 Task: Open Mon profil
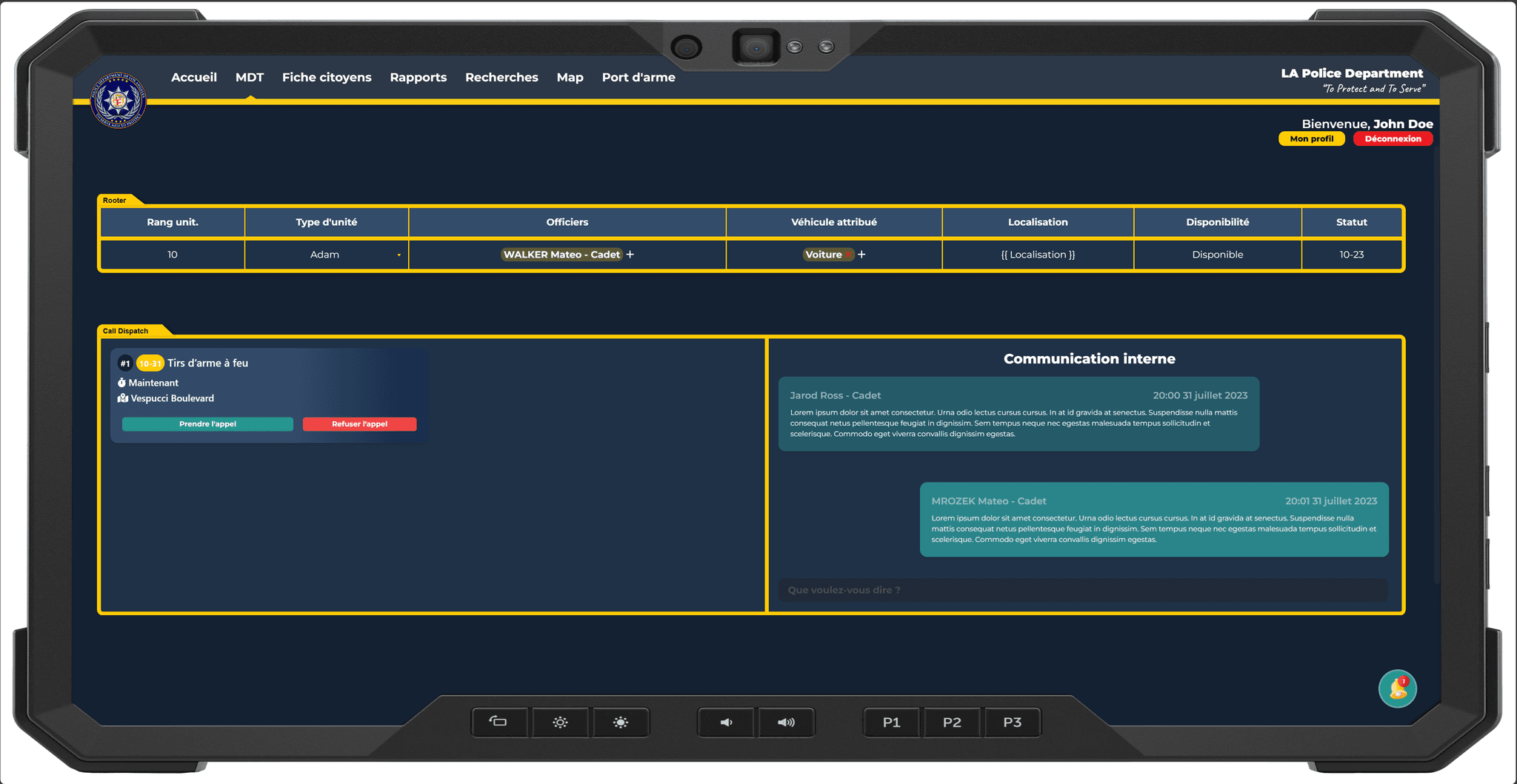(x=1311, y=139)
